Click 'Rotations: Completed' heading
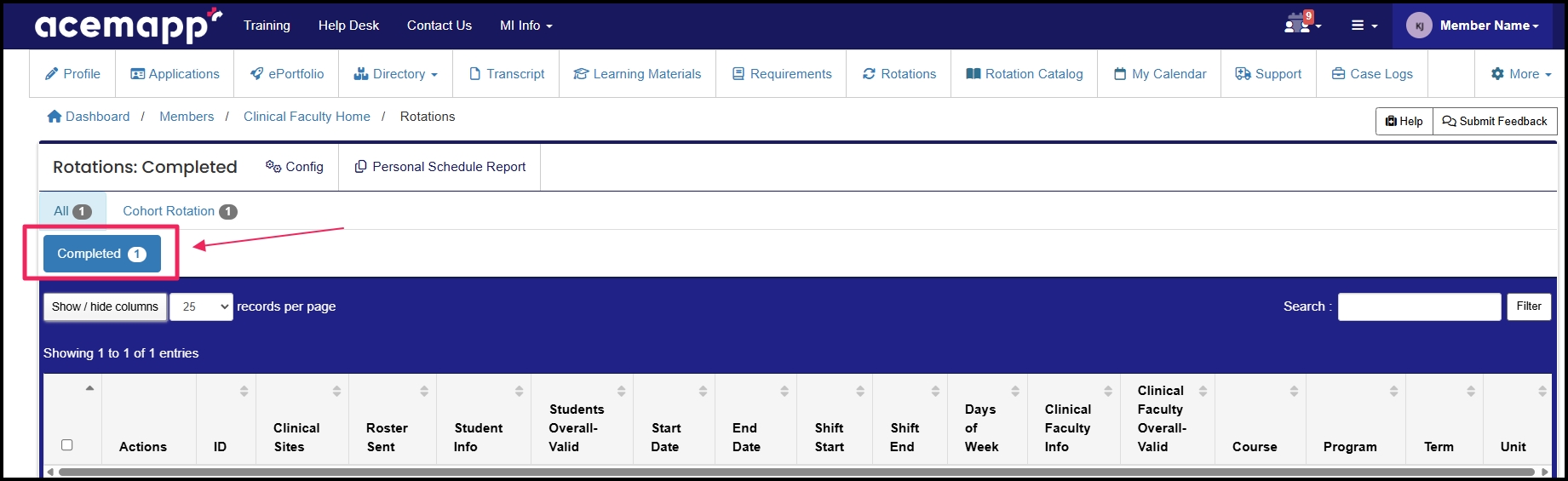Screen dimensions: 1568x481 tap(145, 167)
